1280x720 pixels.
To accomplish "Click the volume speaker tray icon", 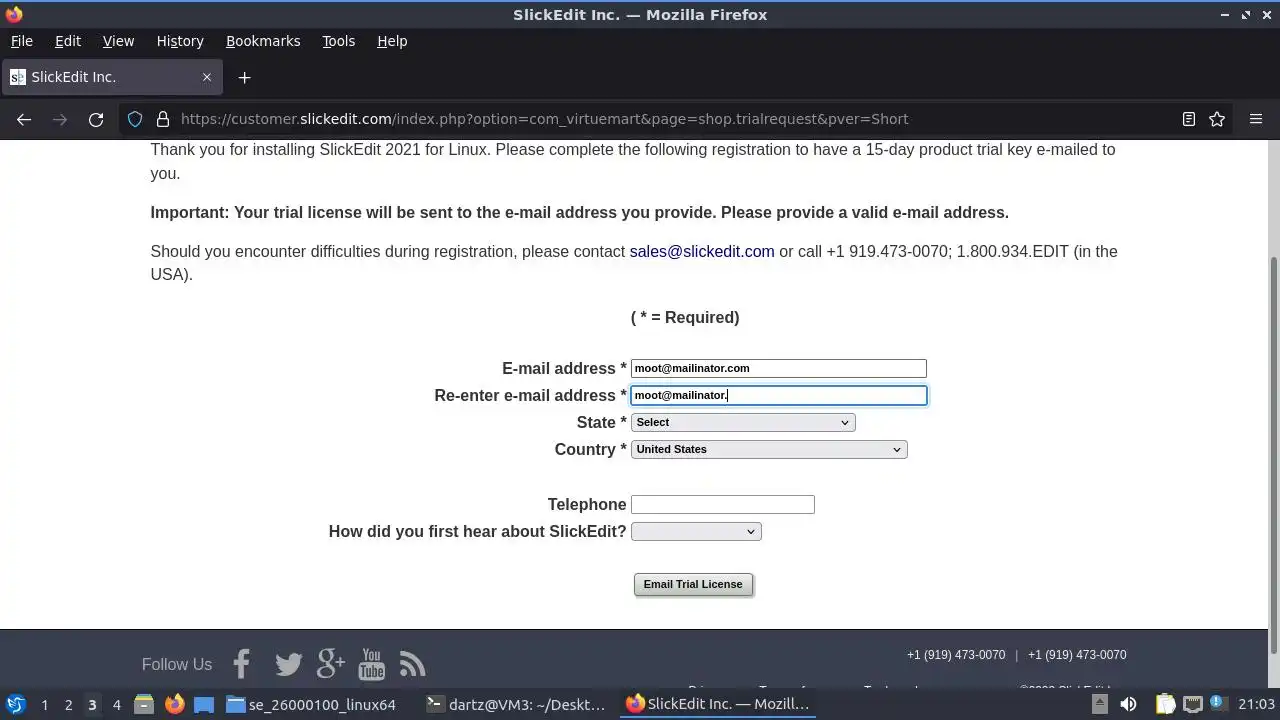I will [x=1128, y=705].
